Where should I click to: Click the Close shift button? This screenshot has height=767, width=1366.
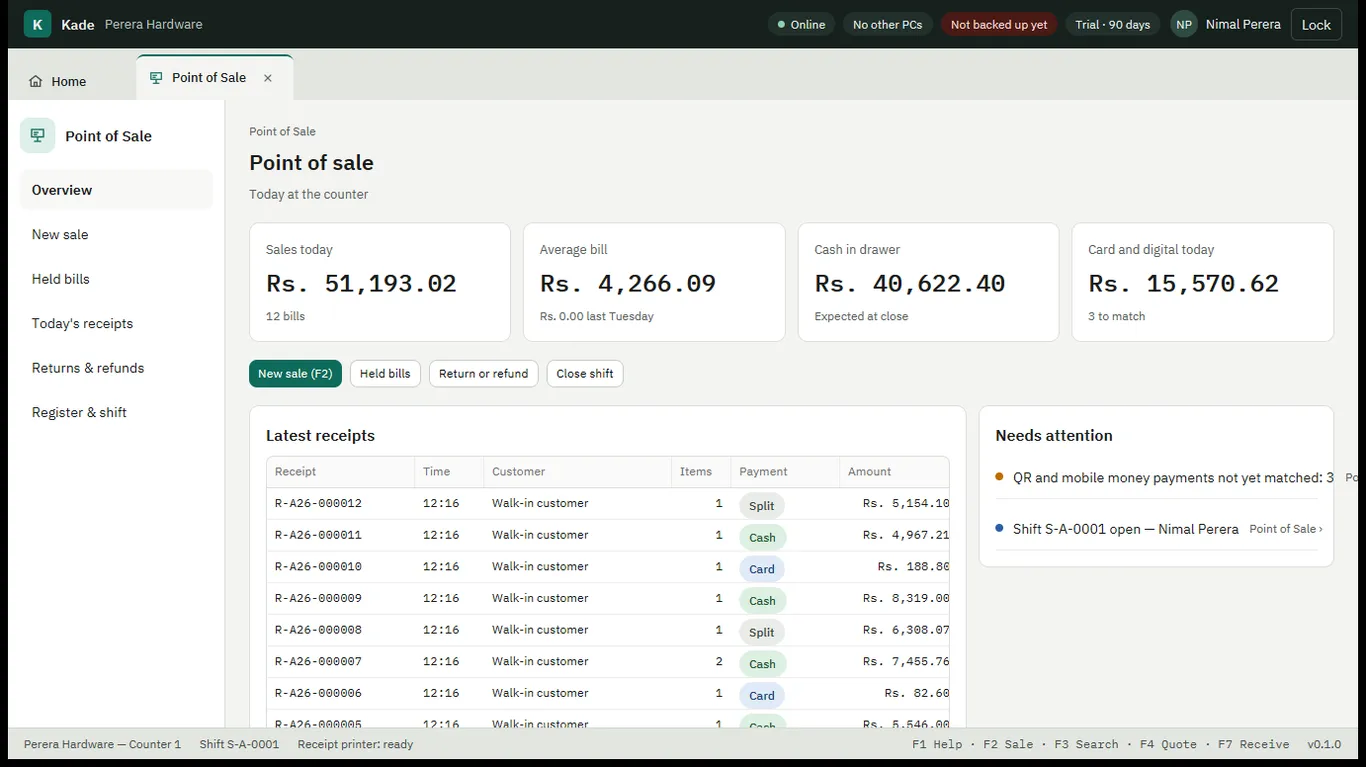click(x=585, y=374)
